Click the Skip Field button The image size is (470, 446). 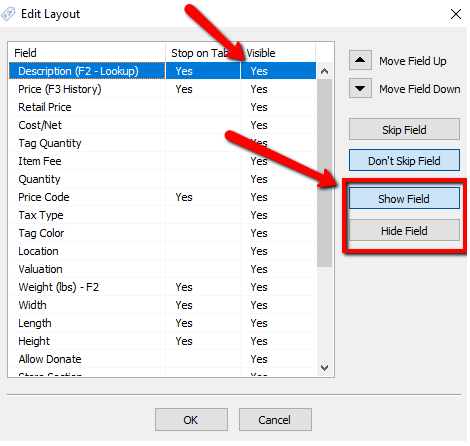click(404, 129)
